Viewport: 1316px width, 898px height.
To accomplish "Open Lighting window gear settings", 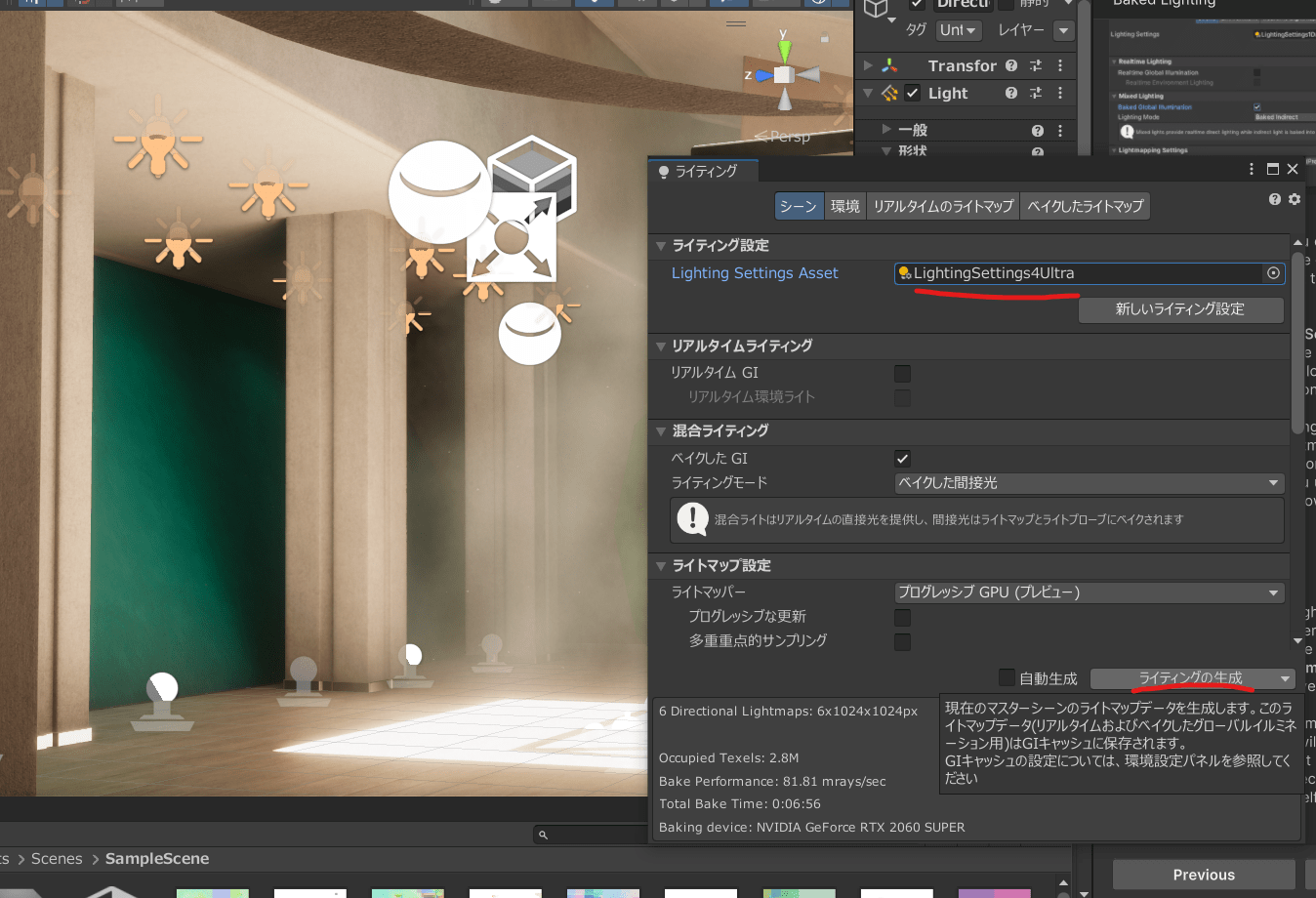I will tap(1295, 199).
